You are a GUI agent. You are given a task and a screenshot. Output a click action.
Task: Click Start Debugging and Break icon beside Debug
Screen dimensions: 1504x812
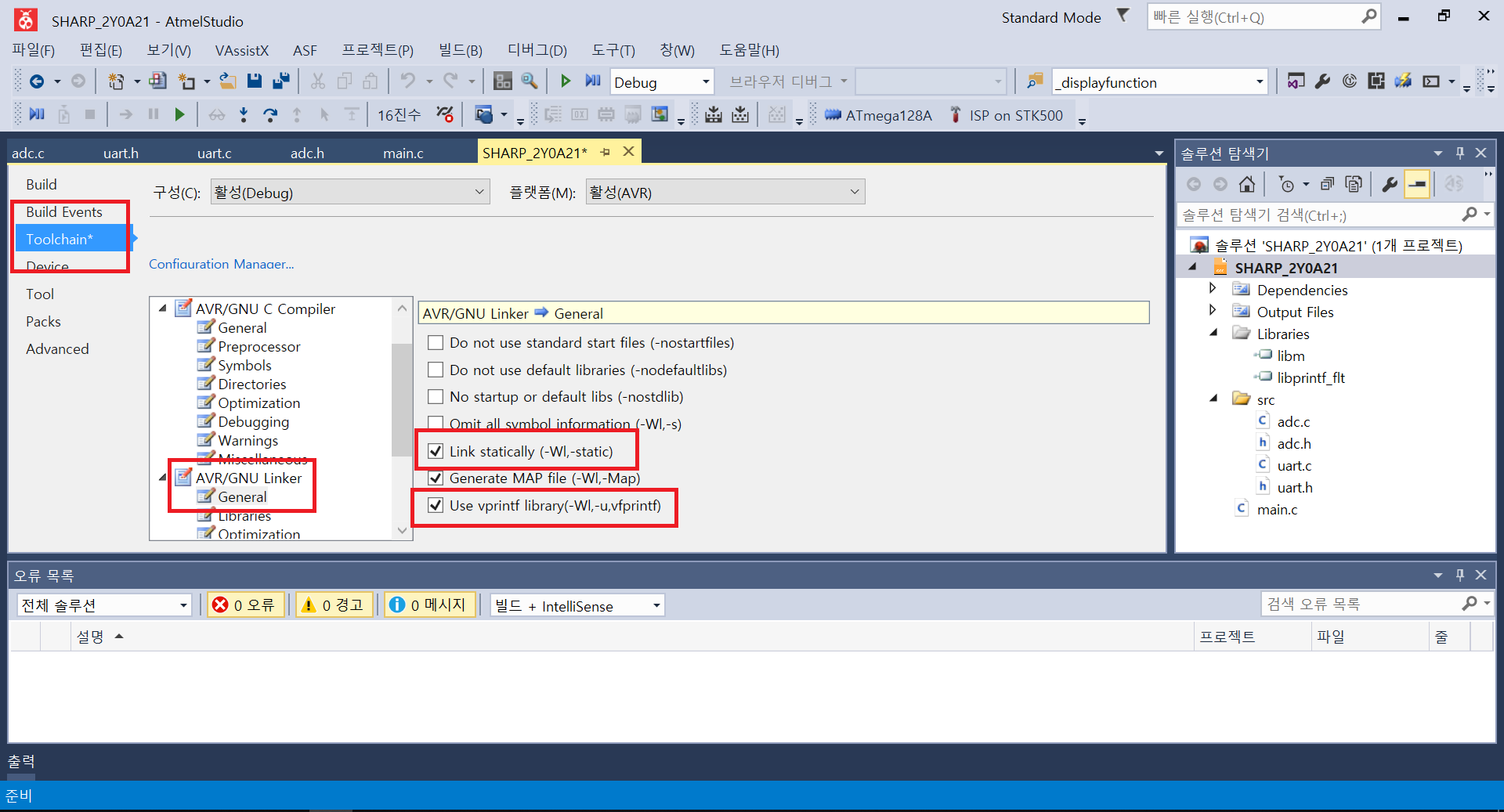click(x=592, y=81)
